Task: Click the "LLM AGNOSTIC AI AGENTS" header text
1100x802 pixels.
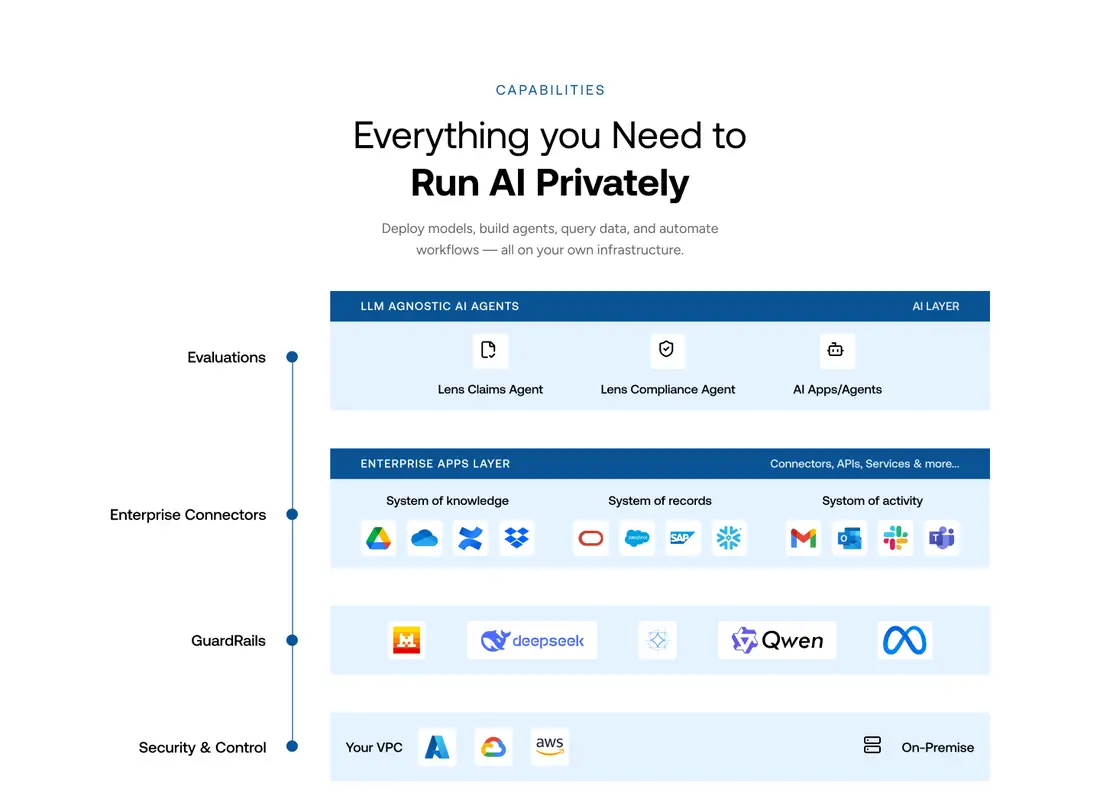Action: [440, 306]
